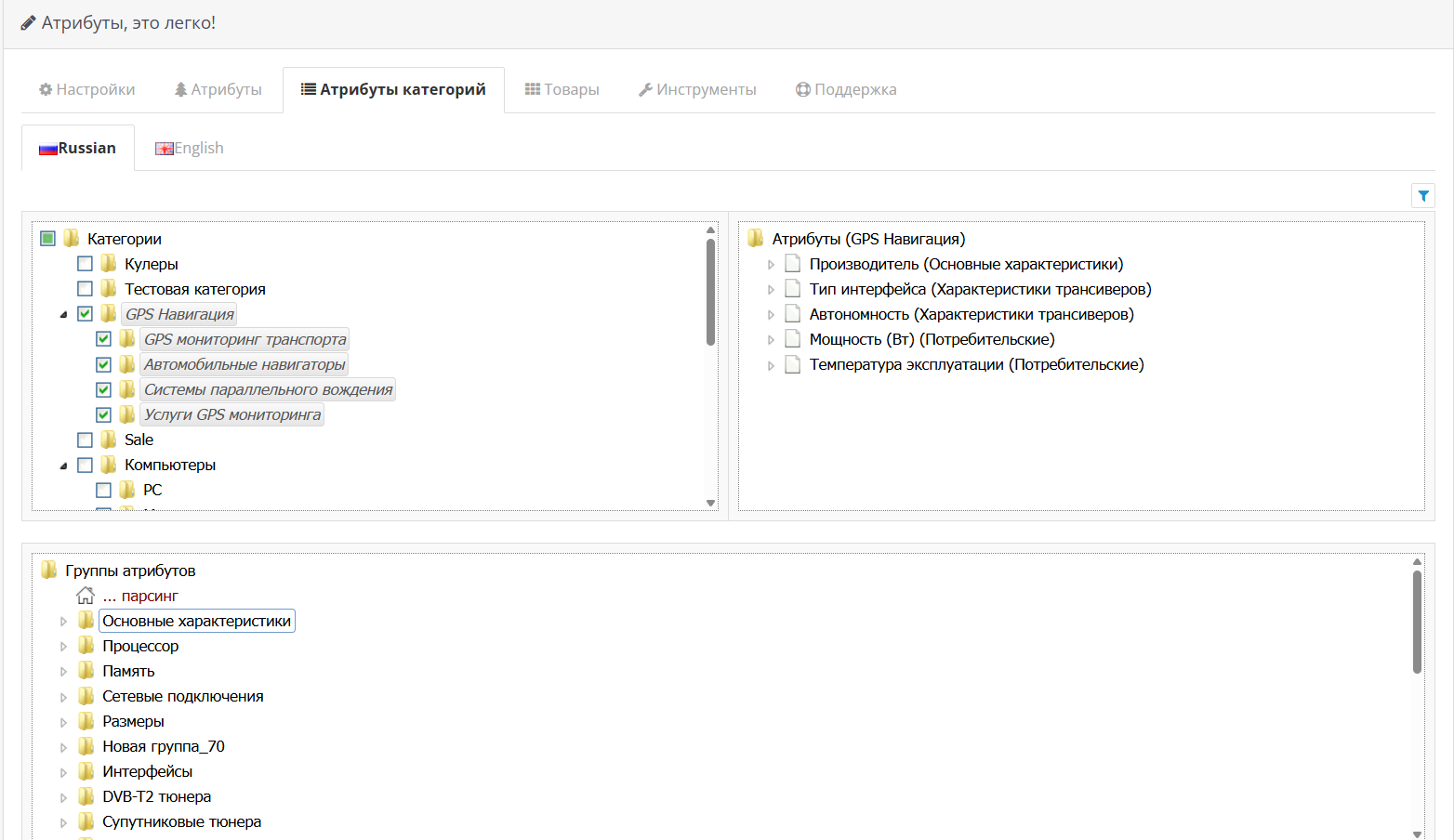
Task: Collapse the GPS Навигация tree node
Action: pos(63,314)
